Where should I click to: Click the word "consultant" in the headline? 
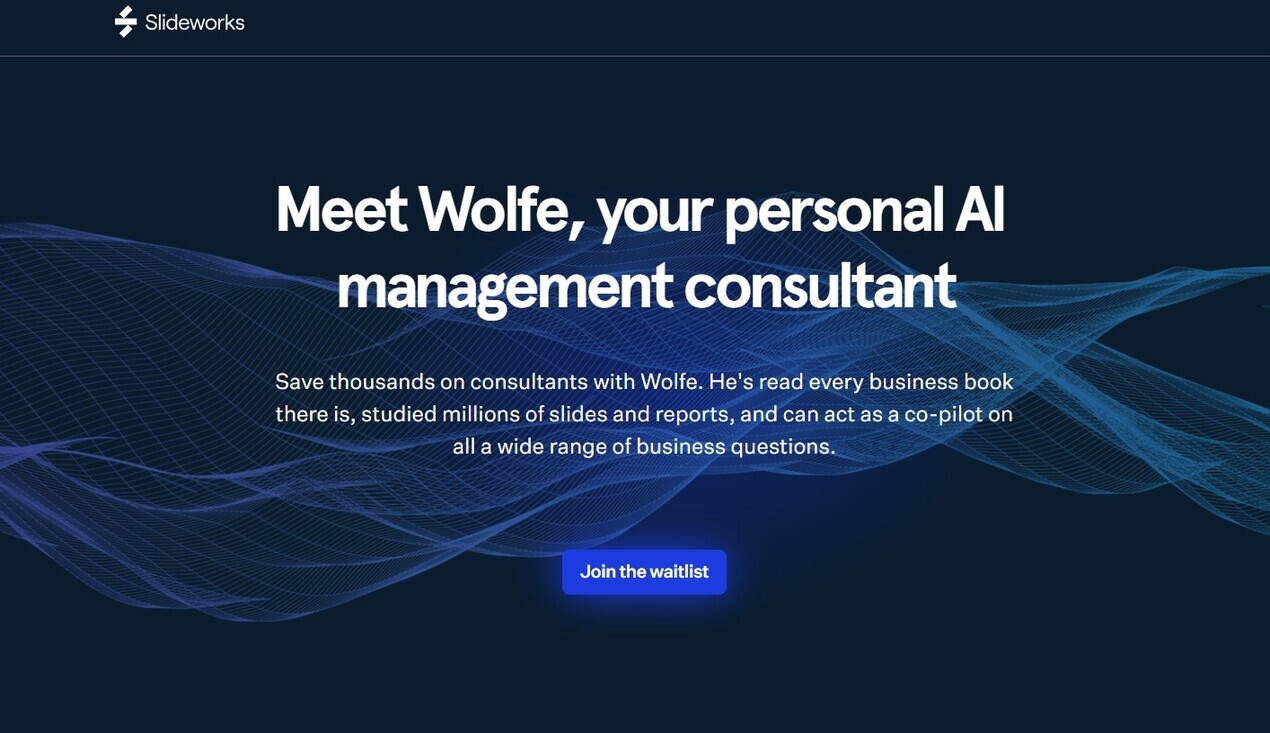point(820,285)
